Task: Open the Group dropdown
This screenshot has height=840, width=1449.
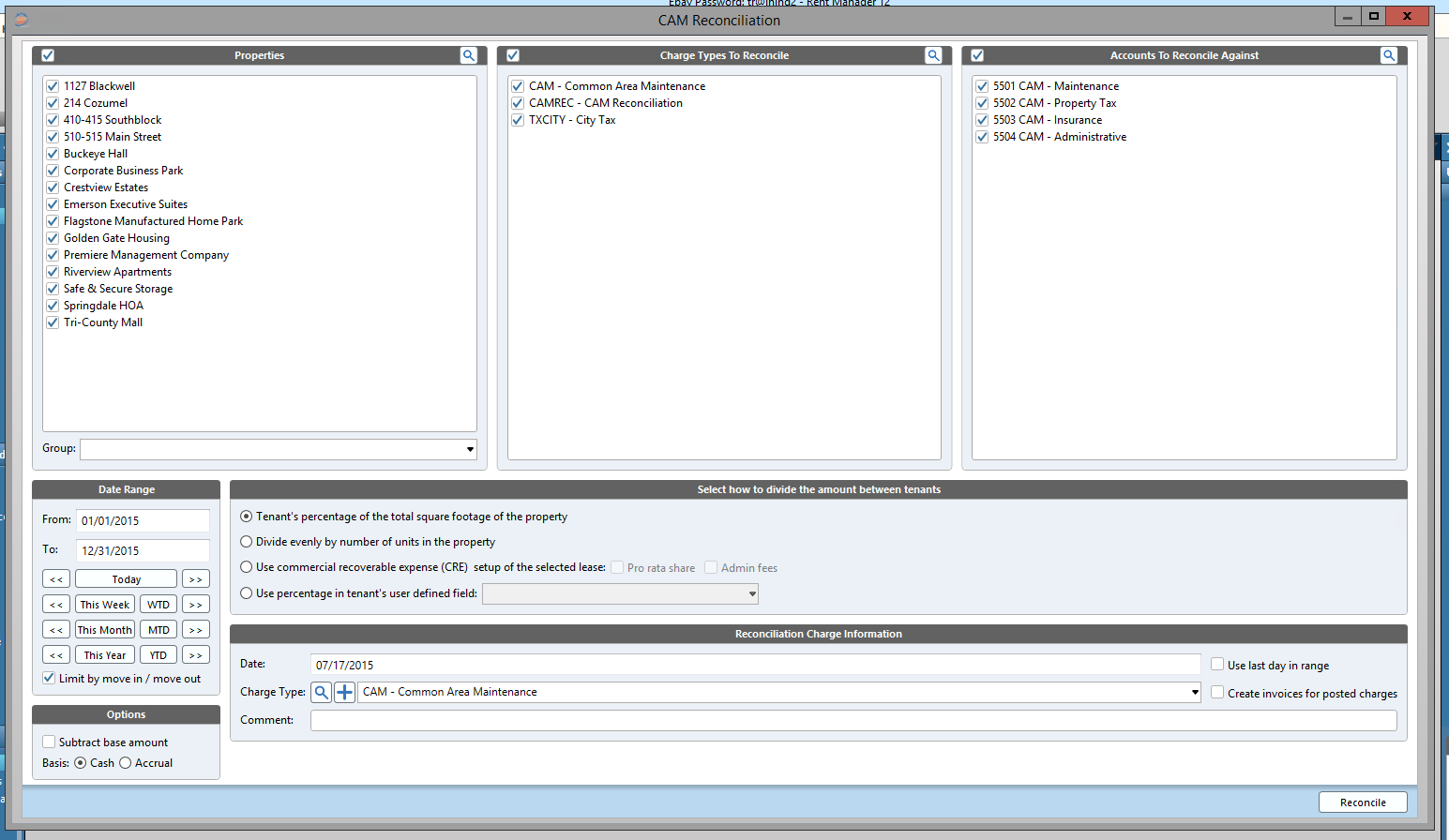Action: click(470, 450)
